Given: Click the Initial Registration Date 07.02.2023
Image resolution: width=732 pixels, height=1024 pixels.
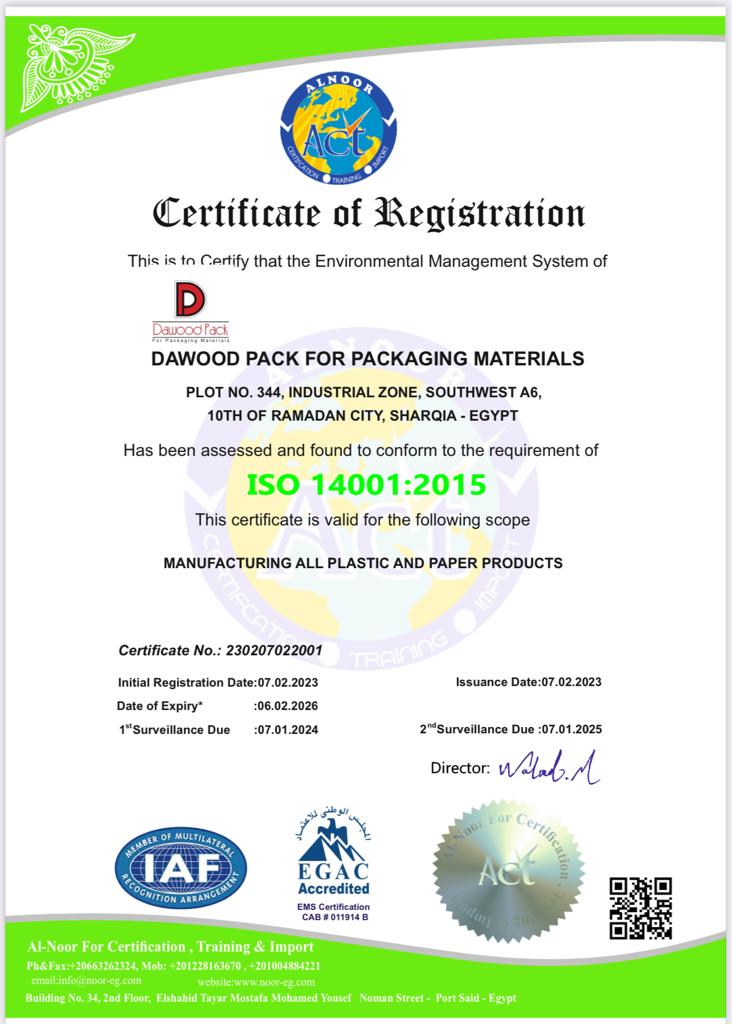Looking at the screenshot, I should [218, 682].
